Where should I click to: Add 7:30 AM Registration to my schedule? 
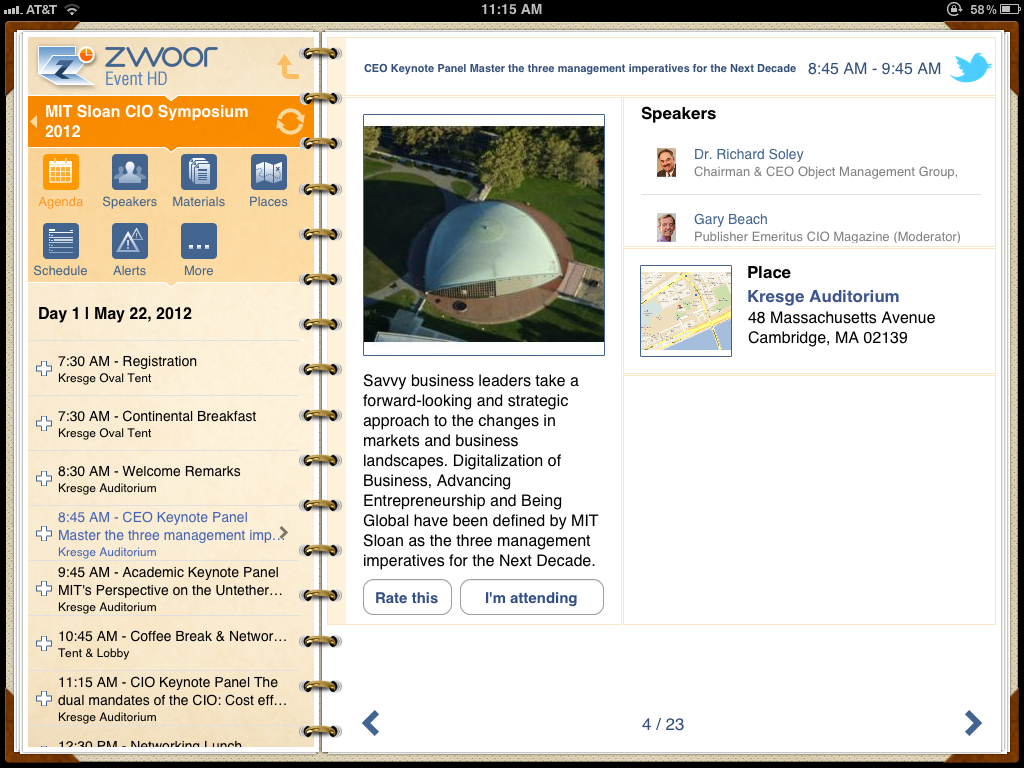pyautogui.click(x=44, y=368)
